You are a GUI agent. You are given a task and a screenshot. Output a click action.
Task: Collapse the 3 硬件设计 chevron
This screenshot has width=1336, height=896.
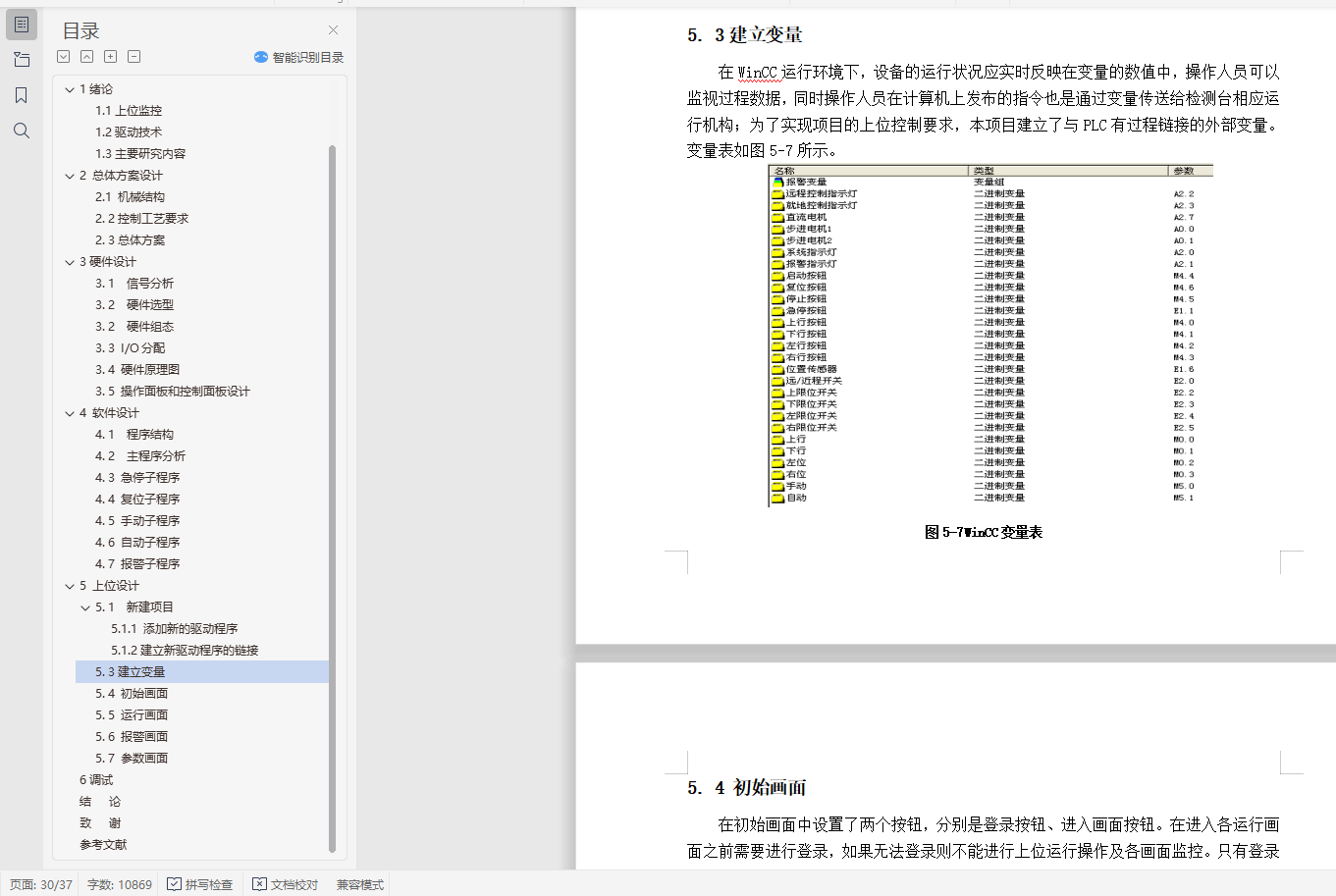pyautogui.click(x=70, y=262)
